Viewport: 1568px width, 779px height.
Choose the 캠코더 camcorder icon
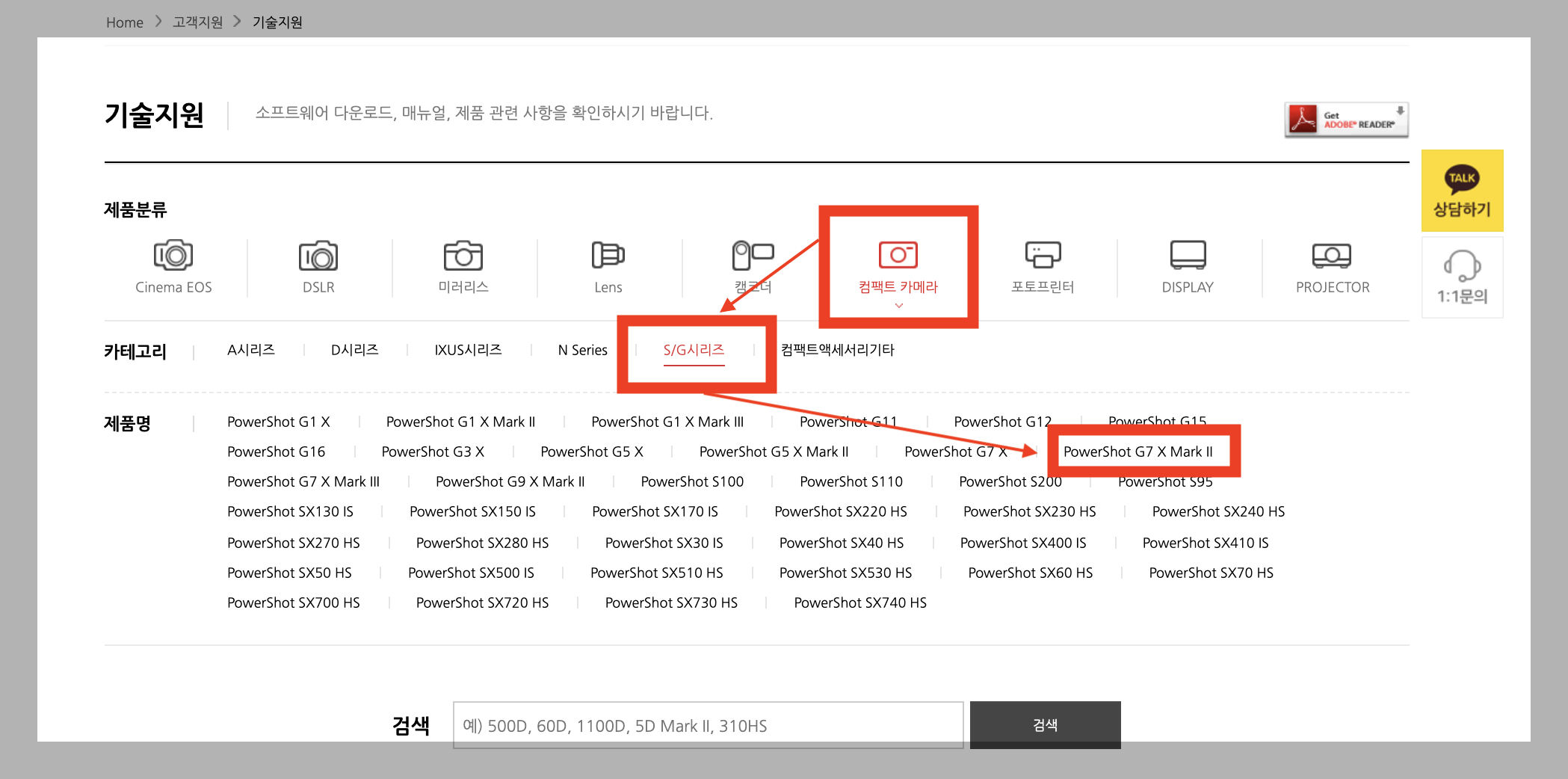pos(753,255)
